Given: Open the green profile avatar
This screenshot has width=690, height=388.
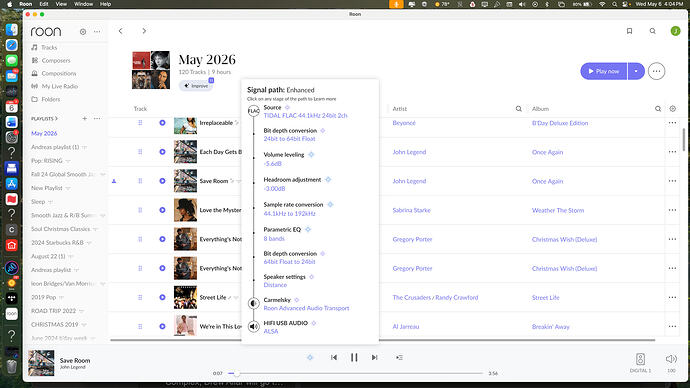Looking at the screenshot, I should pyautogui.click(x=675, y=31).
